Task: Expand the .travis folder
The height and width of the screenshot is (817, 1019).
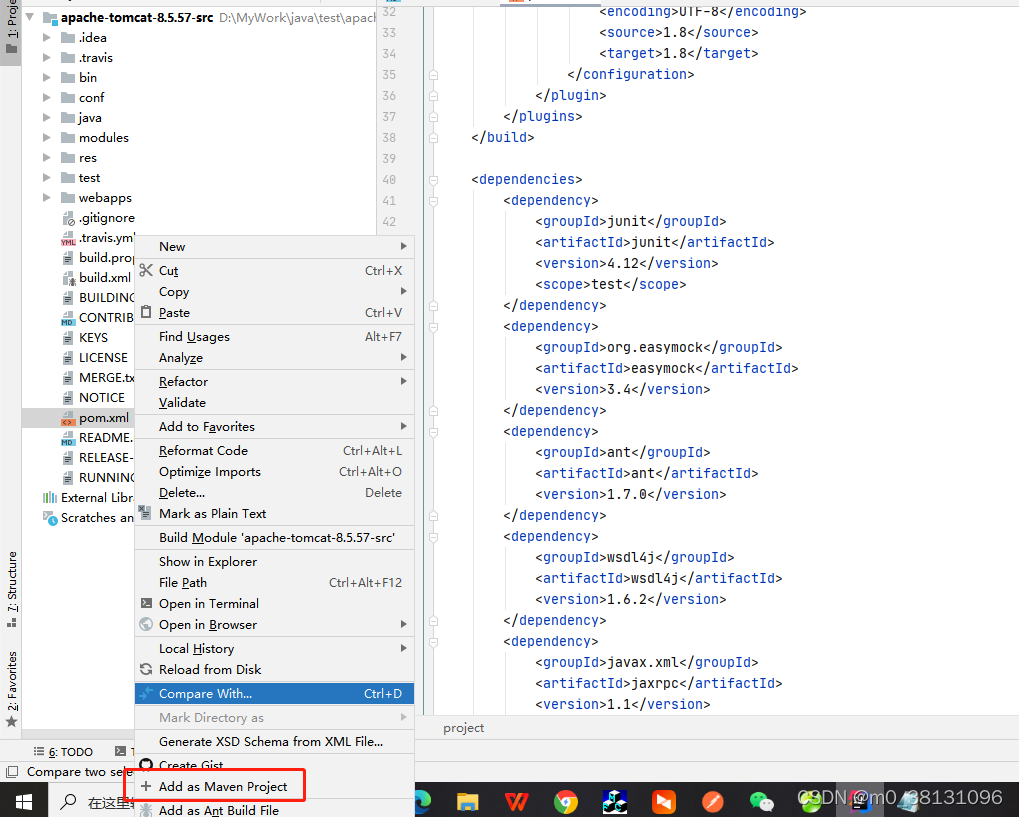Action: click(x=47, y=58)
